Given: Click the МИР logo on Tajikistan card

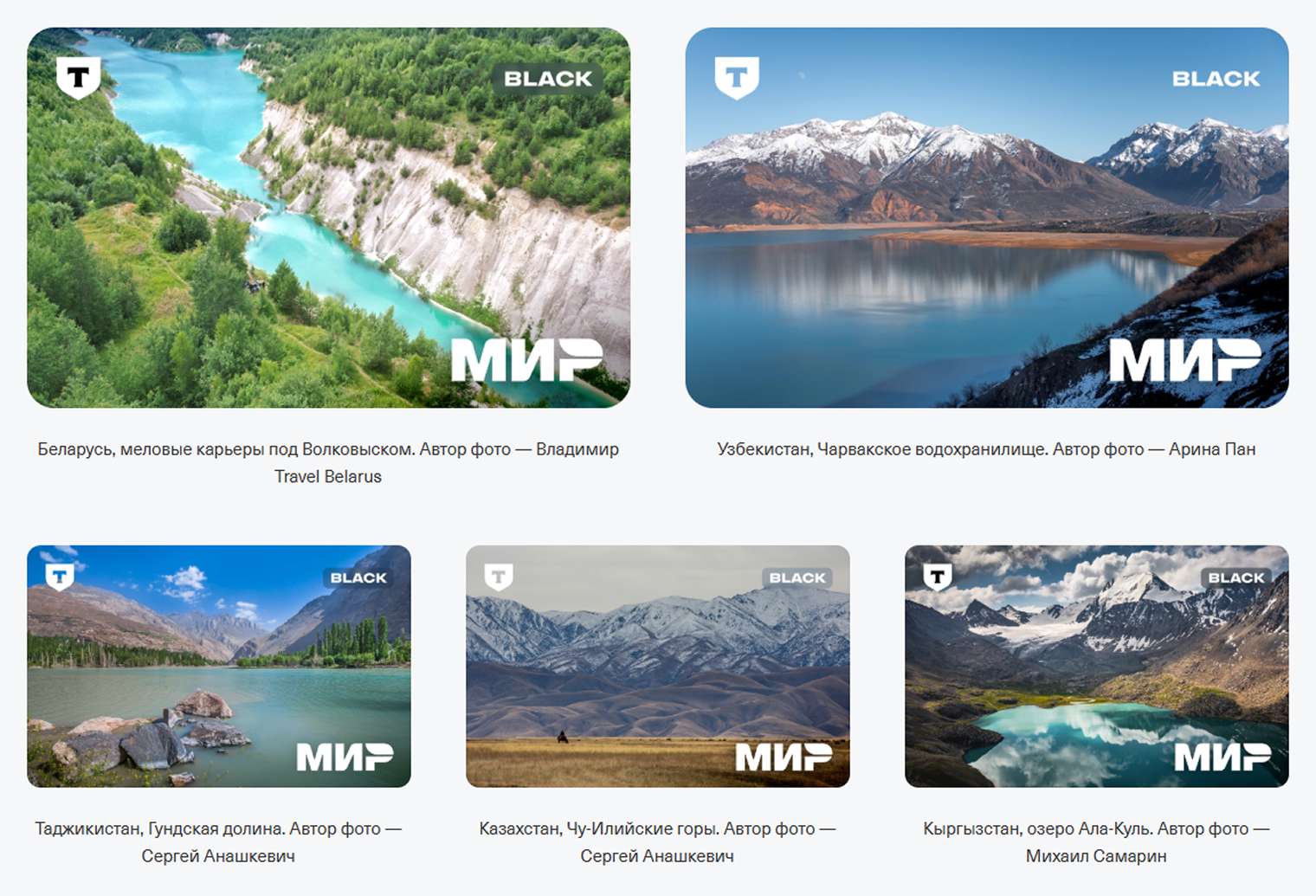Looking at the screenshot, I should [x=345, y=757].
